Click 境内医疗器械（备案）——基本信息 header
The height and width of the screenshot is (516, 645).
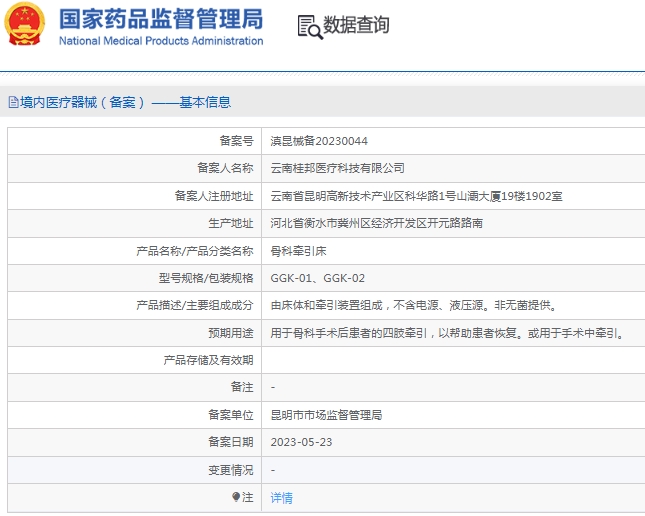pos(125,102)
